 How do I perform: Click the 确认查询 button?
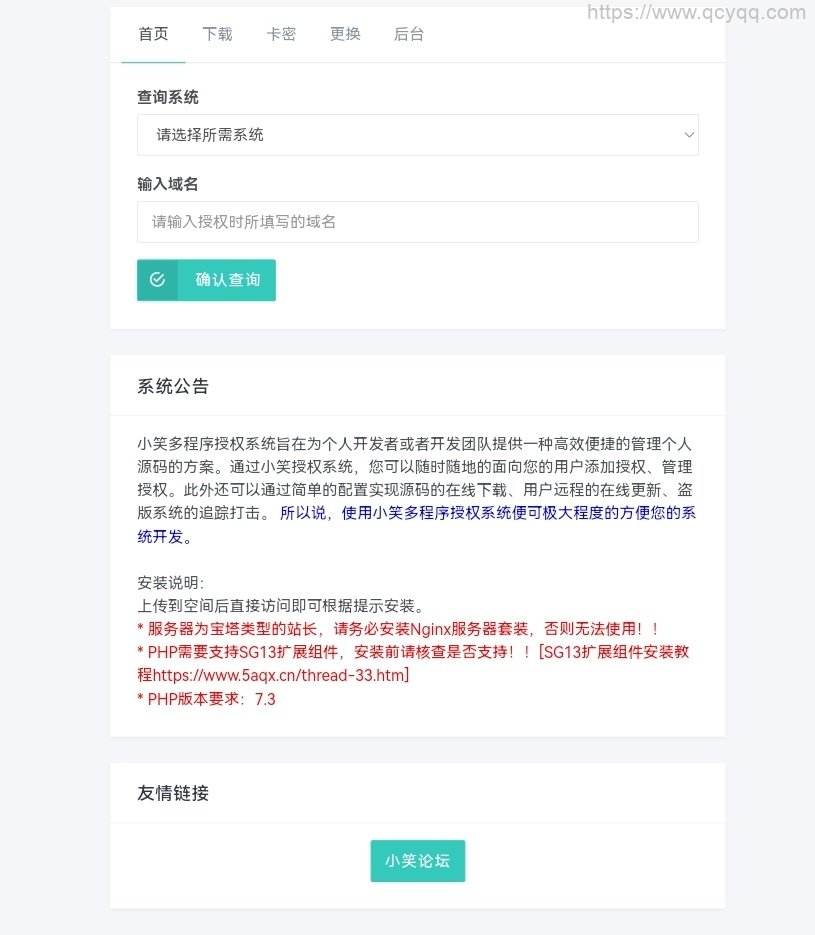point(206,280)
